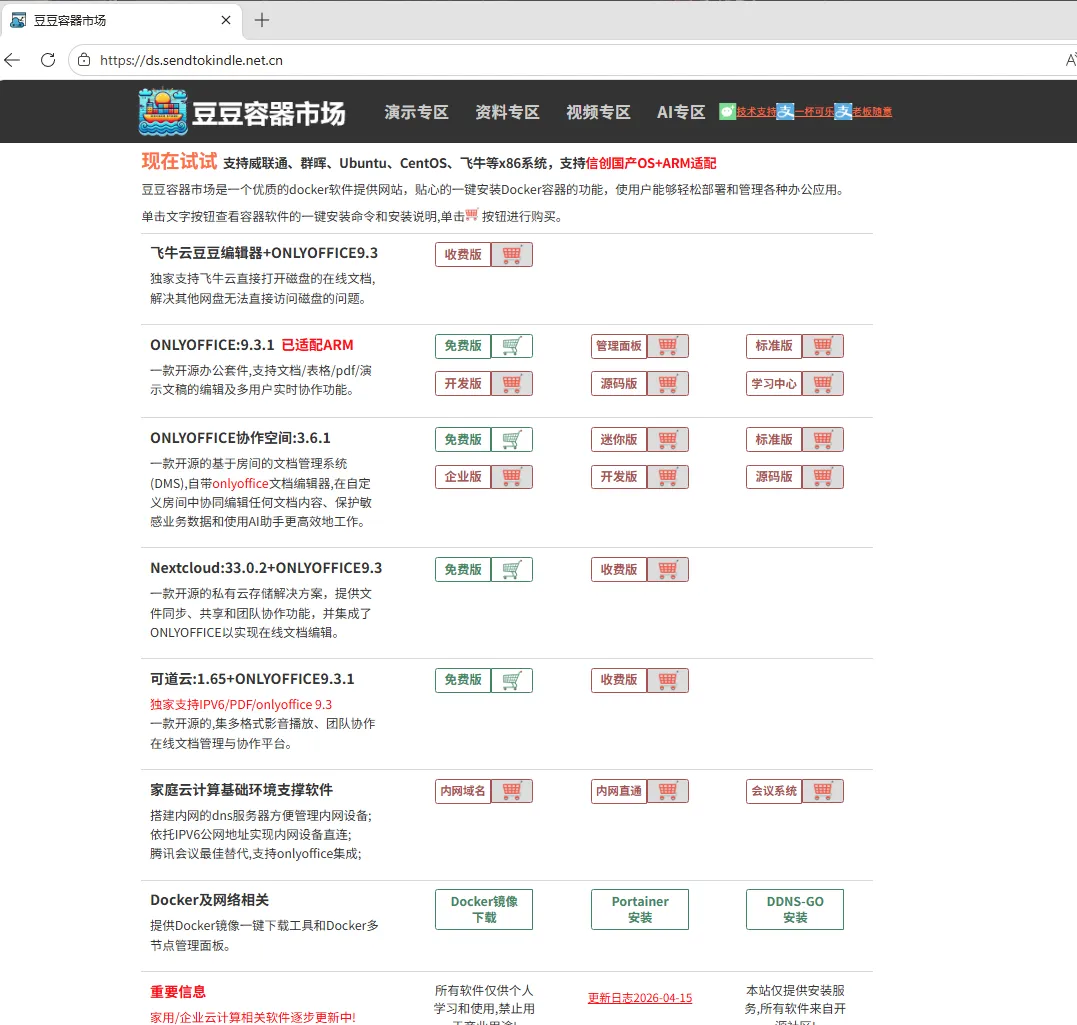The image size is (1077, 1025).
Task: Click the cart next to 飞牛云 收费版
Action: pyautogui.click(x=511, y=254)
